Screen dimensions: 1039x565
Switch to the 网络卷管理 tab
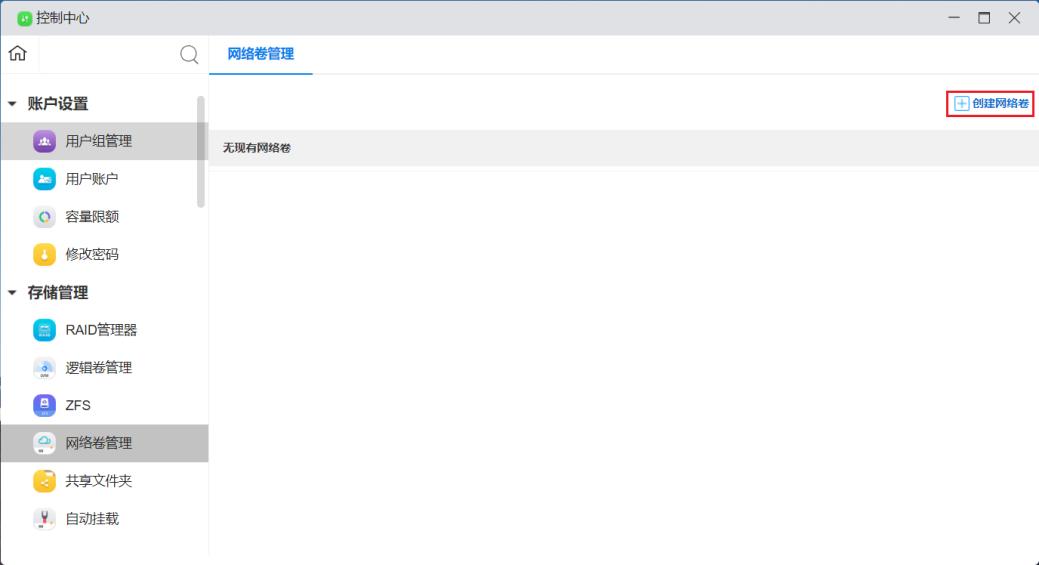pyautogui.click(x=261, y=54)
